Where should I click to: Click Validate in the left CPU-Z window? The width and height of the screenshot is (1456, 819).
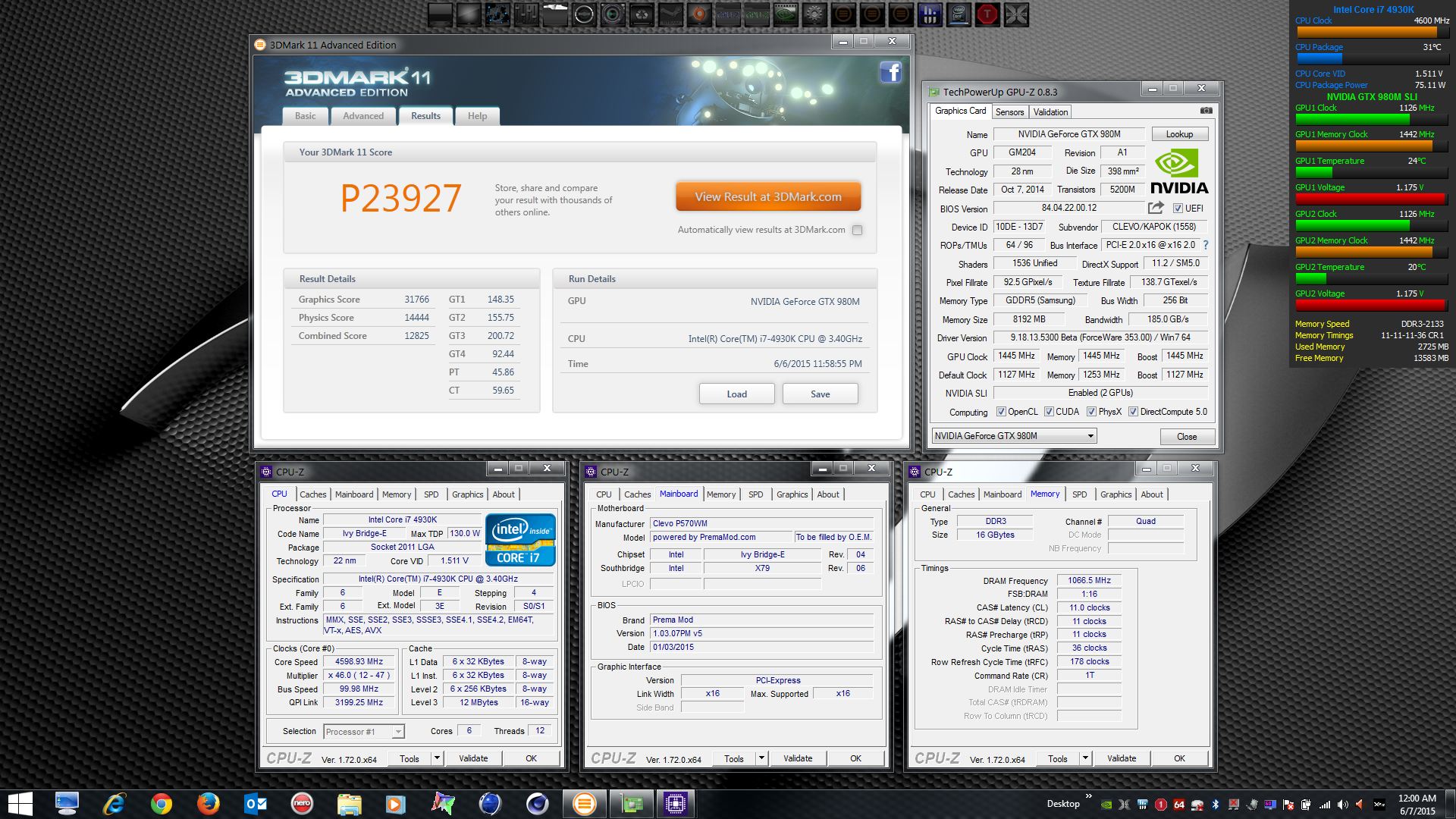473,758
